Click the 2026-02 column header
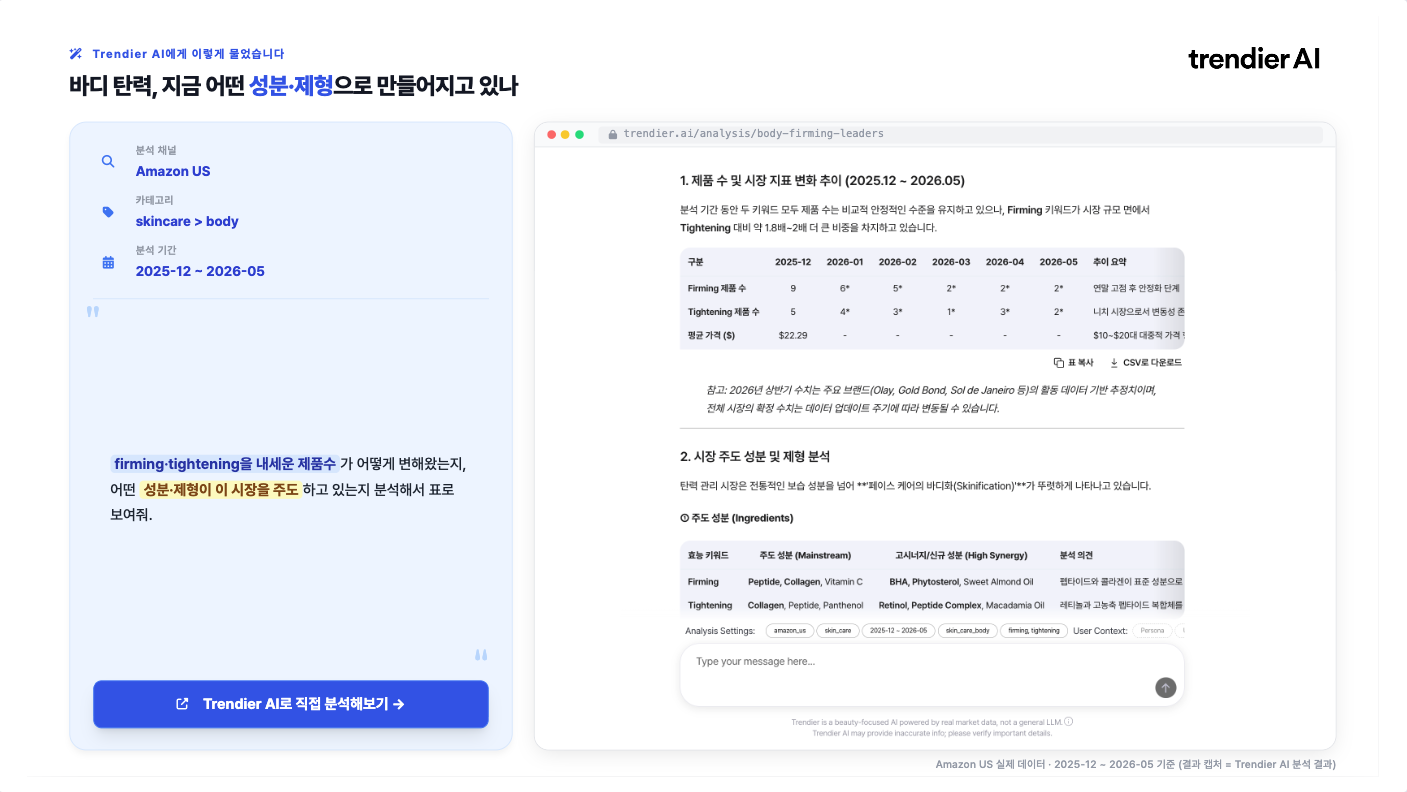The width and height of the screenshot is (1407, 792). [x=898, y=262]
